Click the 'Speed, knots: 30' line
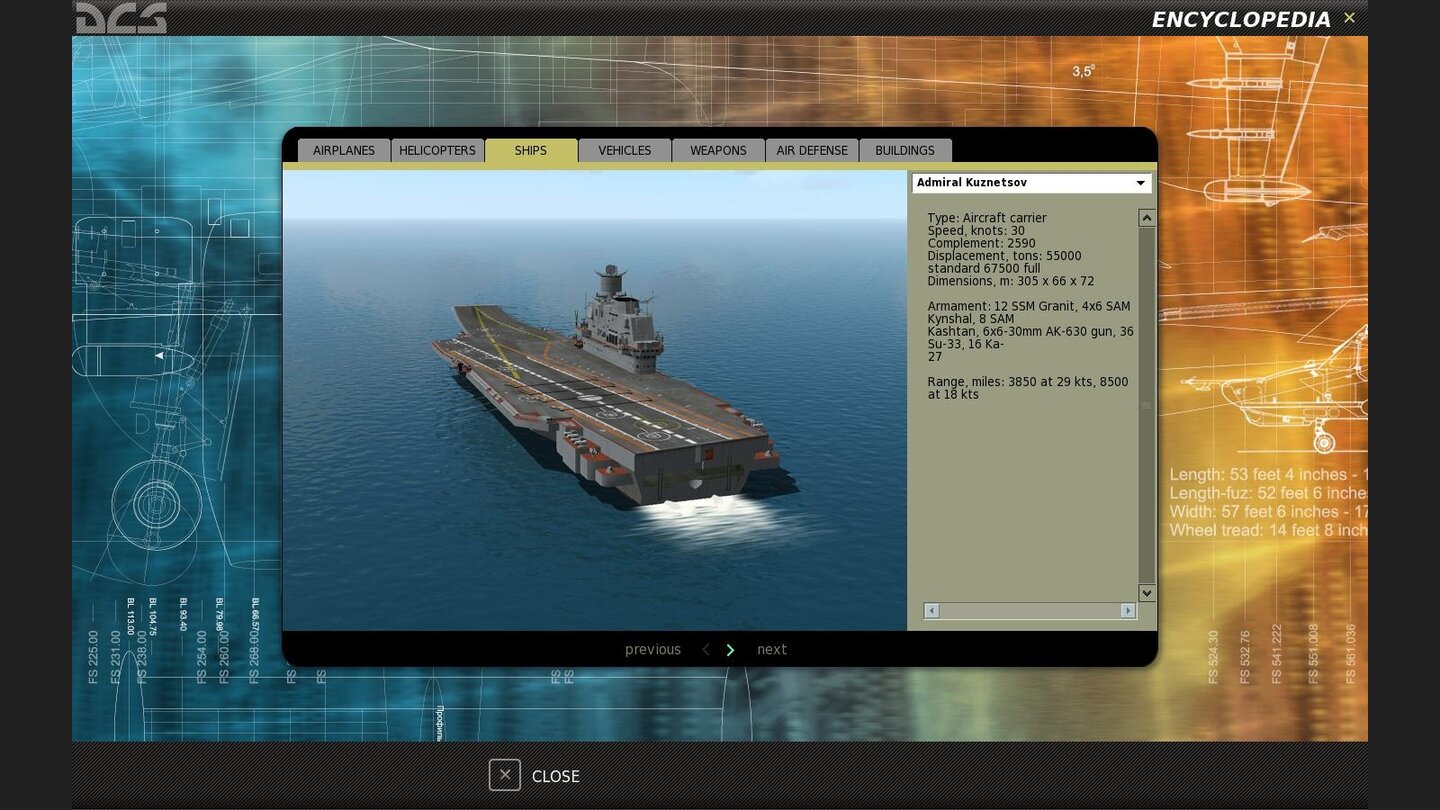This screenshot has height=810, width=1440. click(x=976, y=231)
